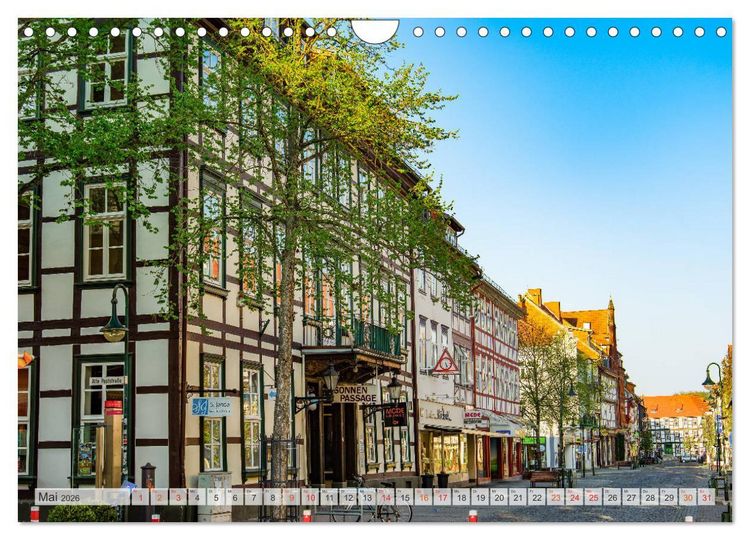Click the "Mai 2026" month label
This screenshot has width=750, height=540.
[59, 497]
